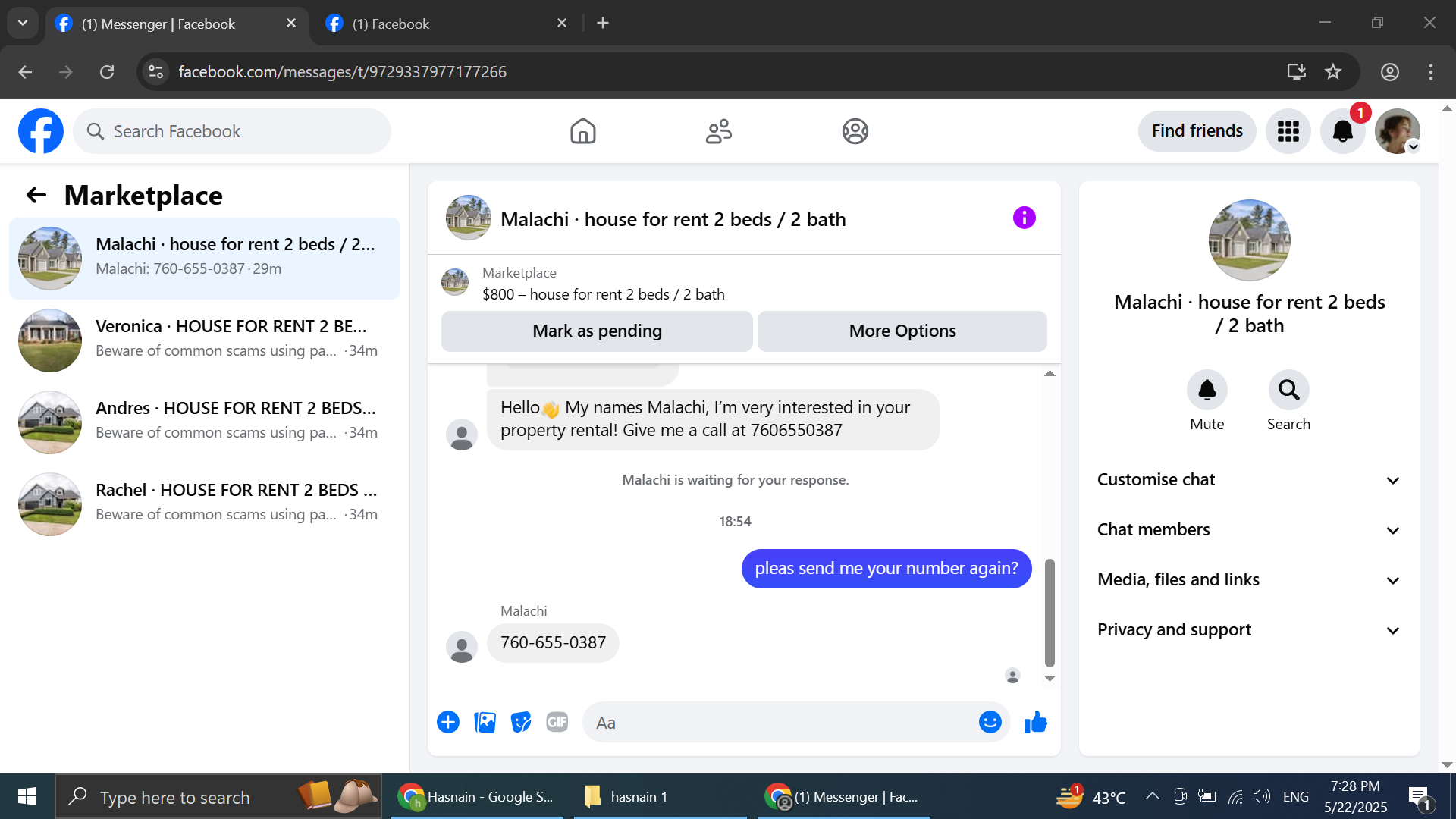Open listing thumbnail in right info panel
1456x819 pixels.
1249,240
